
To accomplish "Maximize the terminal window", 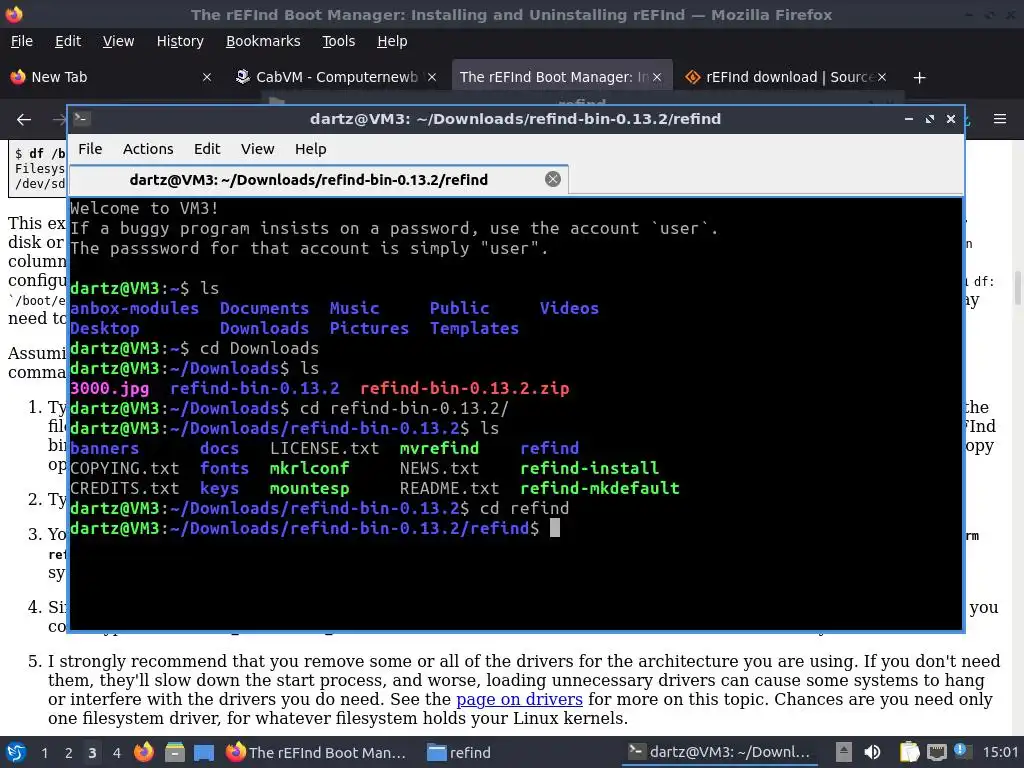I will click(x=930, y=119).
